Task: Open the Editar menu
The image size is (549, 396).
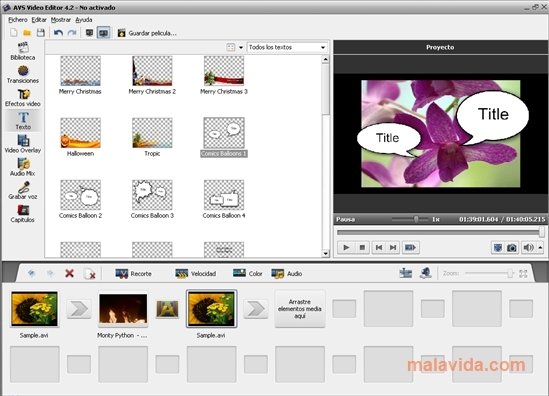Action: pyautogui.click(x=39, y=20)
